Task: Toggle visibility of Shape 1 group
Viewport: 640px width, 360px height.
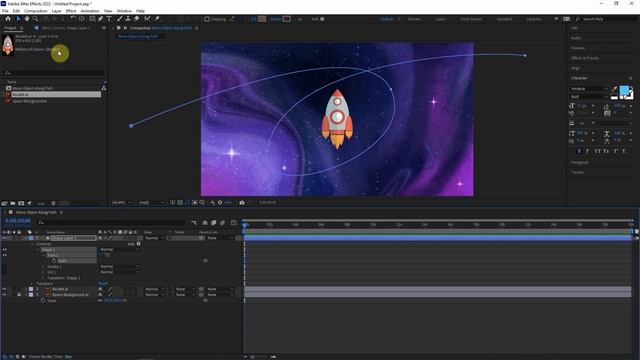Action: click(4, 249)
